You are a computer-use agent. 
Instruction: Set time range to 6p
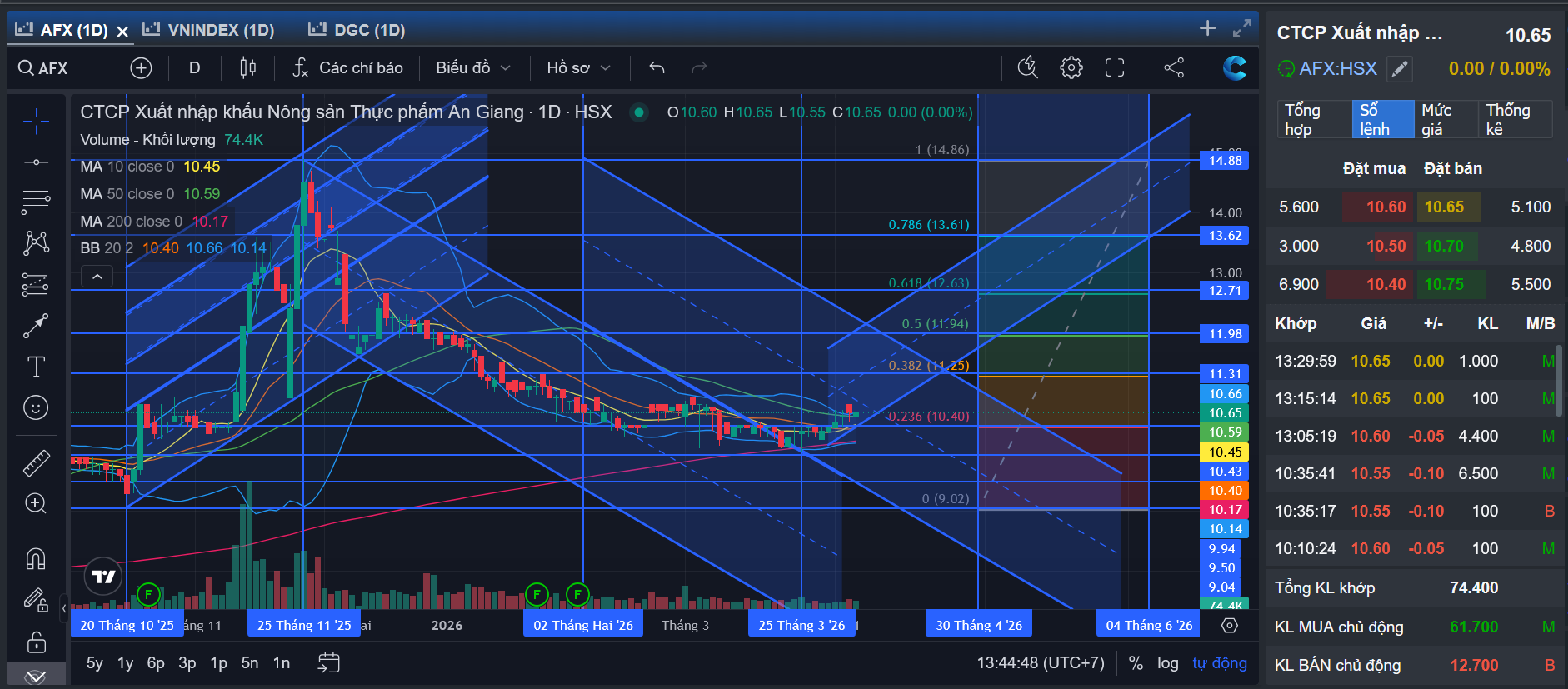156,663
